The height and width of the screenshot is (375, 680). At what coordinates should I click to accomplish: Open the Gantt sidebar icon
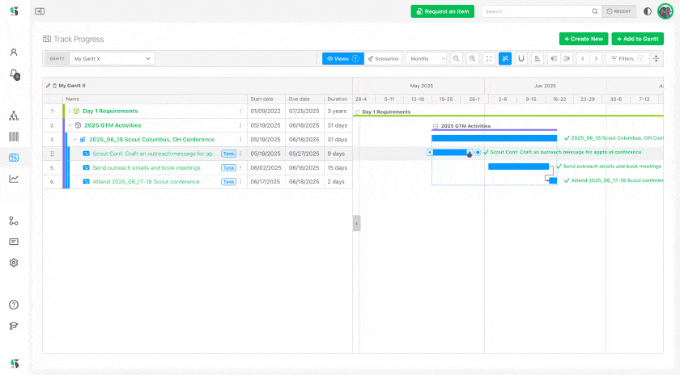14,157
